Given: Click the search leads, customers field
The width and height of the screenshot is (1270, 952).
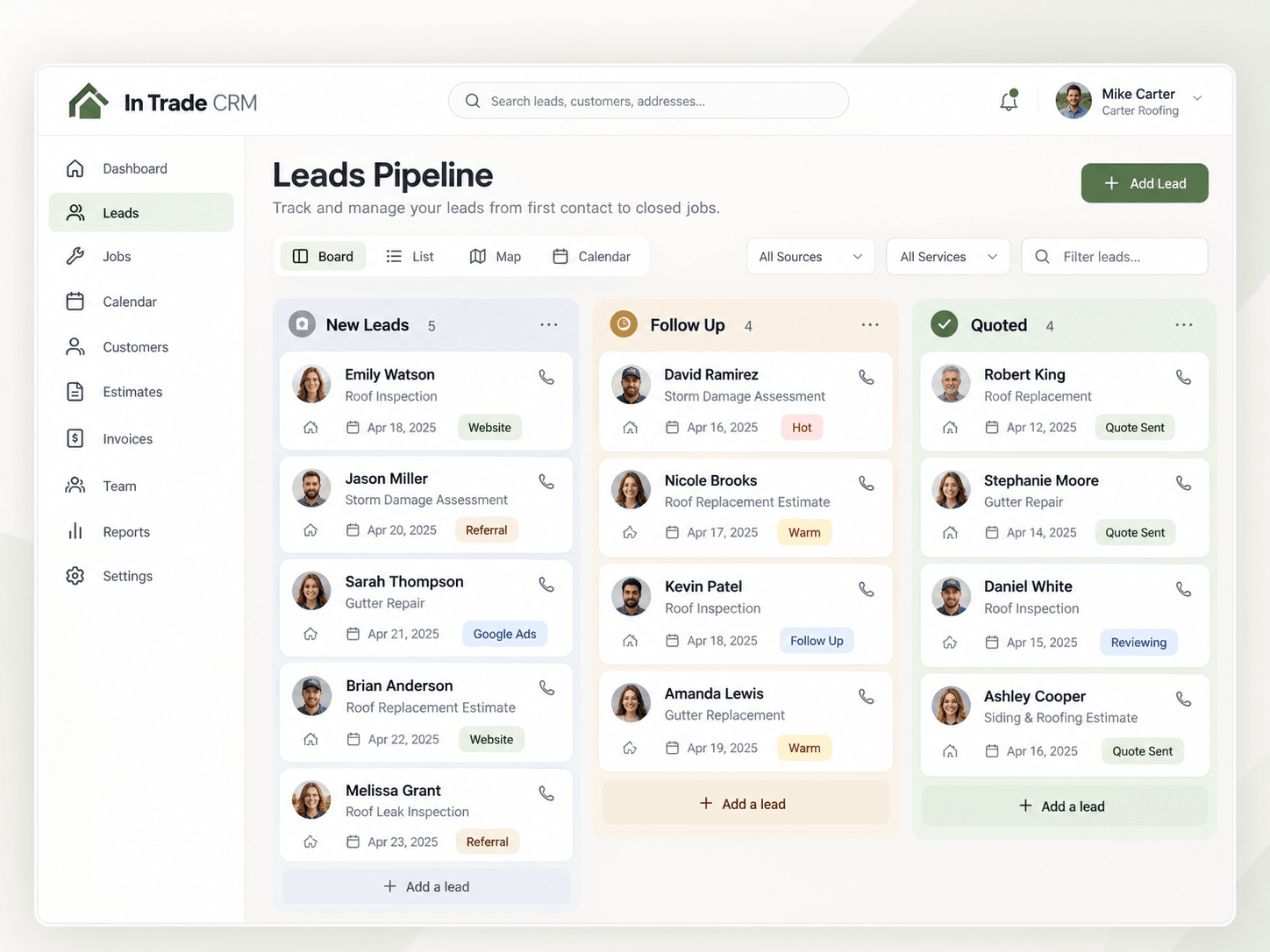Looking at the screenshot, I should point(648,101).
